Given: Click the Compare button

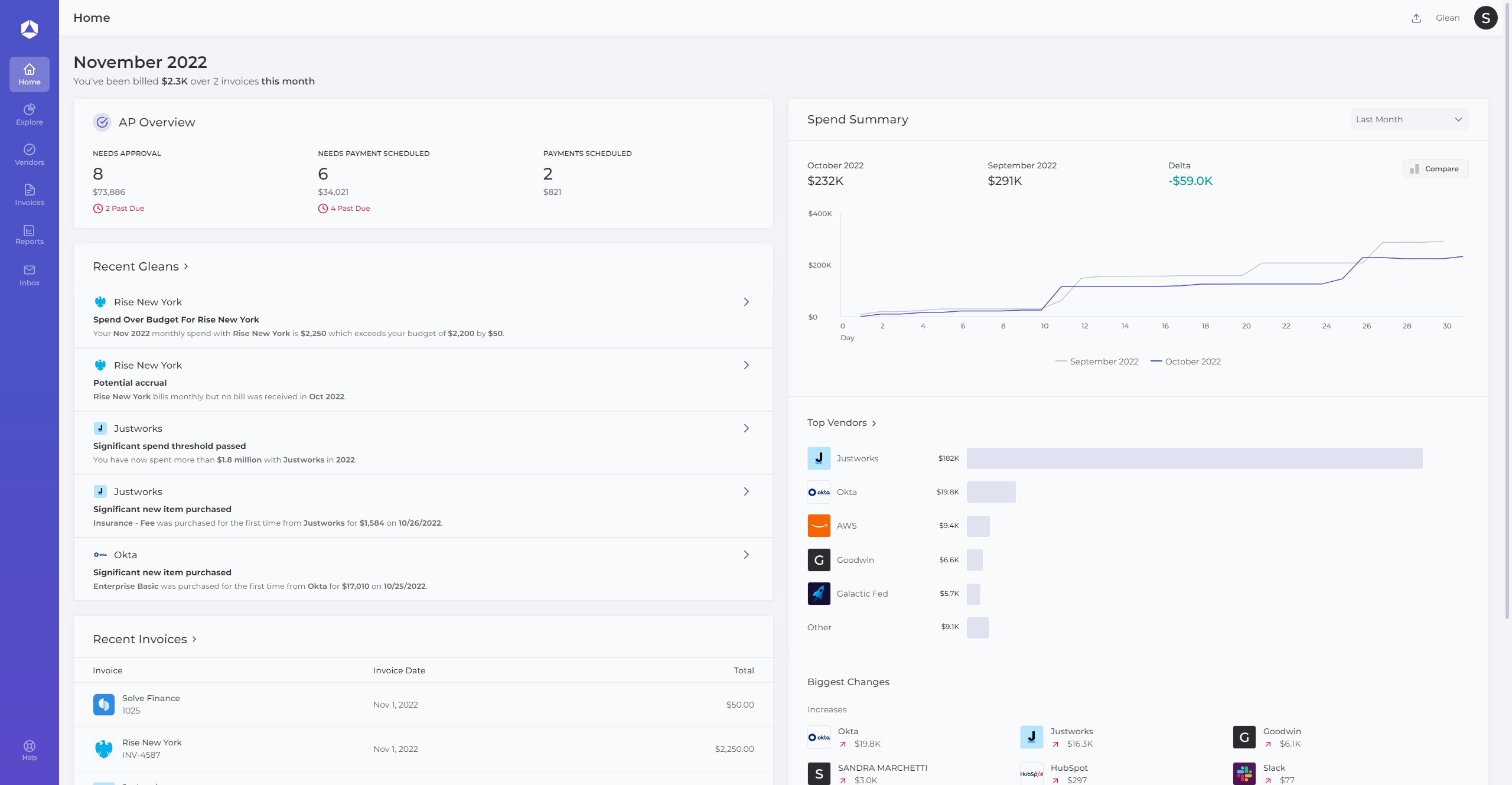Looking at the screenshot, I should [1436, 169].
